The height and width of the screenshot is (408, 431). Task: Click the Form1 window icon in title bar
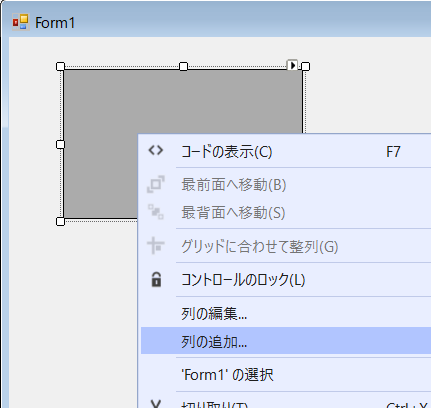(x=20, y=22)
